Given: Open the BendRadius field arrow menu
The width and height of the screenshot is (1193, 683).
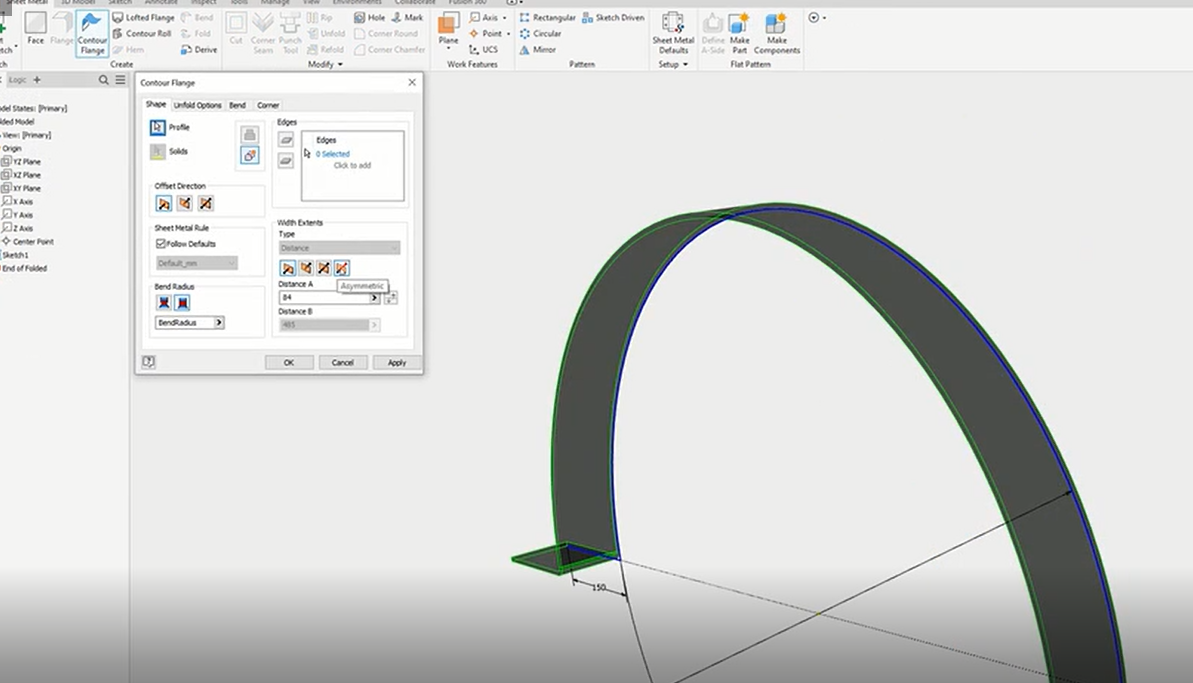Looking at the screenshot, I should (x=218, y=322).
